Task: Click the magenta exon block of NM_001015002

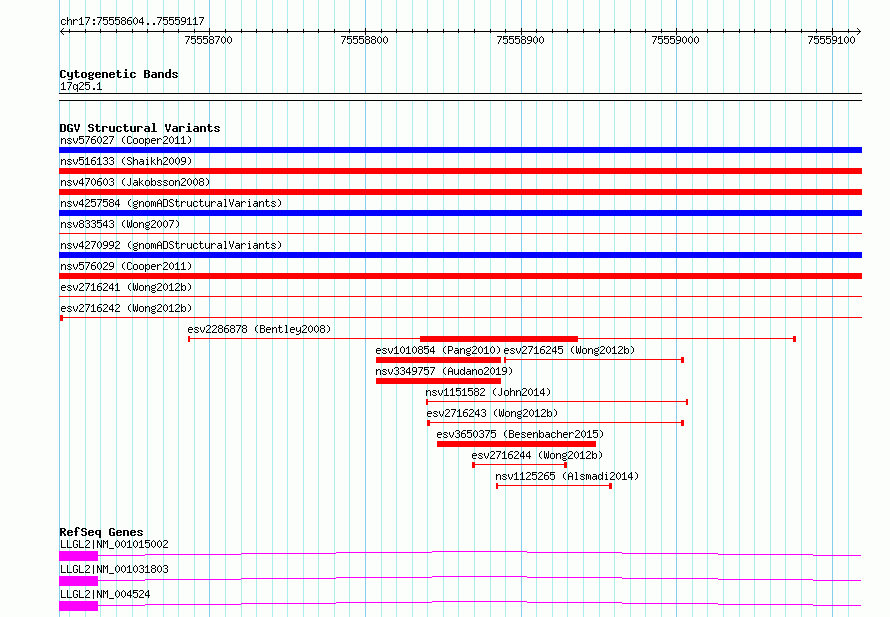Action: point(79,556)
